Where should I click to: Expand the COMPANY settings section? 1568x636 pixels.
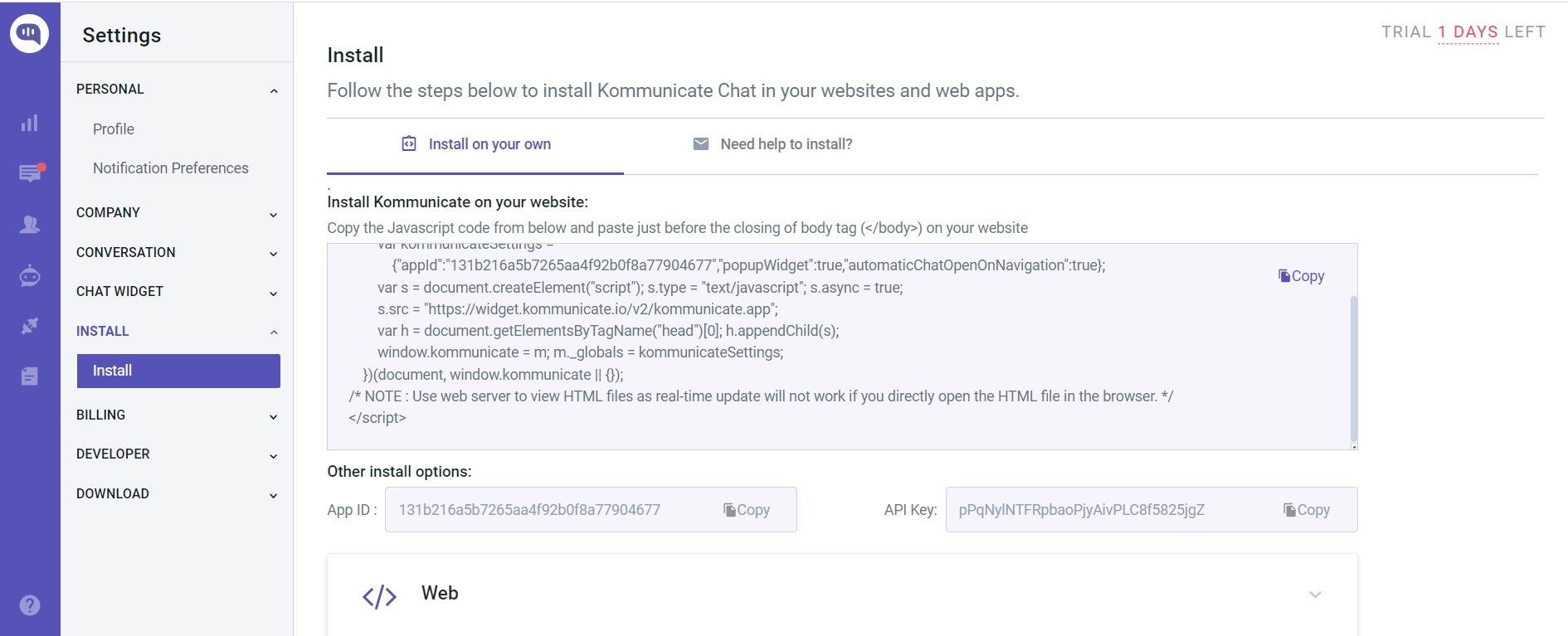pyautogui.click(x=177, y=213)
